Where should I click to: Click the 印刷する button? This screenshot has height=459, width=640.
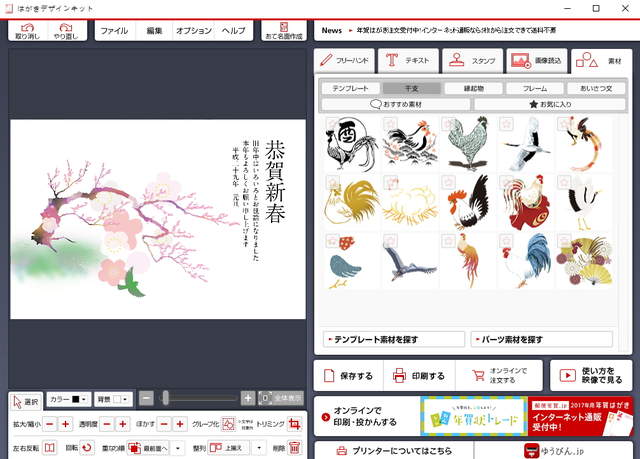click(418, 376)
